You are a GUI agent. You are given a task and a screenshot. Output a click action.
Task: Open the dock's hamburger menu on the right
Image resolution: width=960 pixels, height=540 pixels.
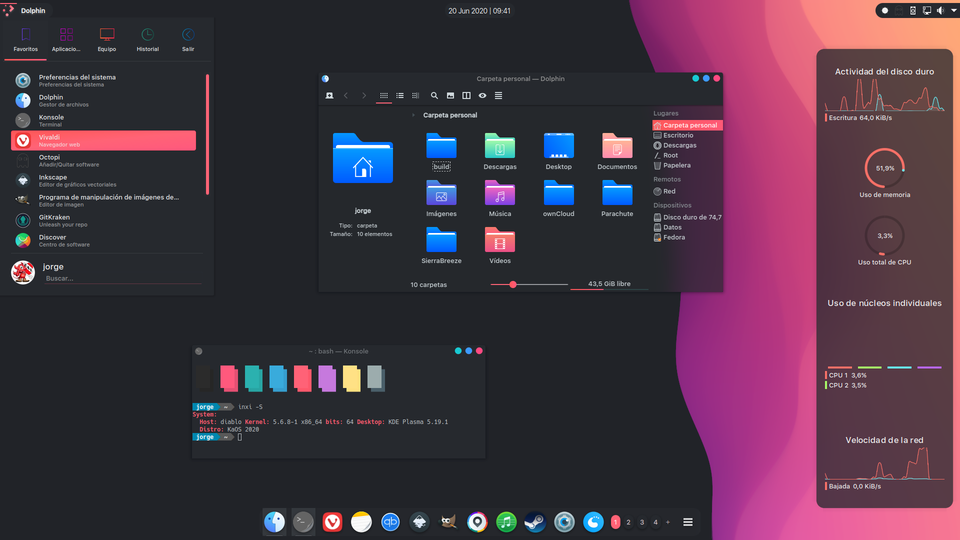(688, 522)
